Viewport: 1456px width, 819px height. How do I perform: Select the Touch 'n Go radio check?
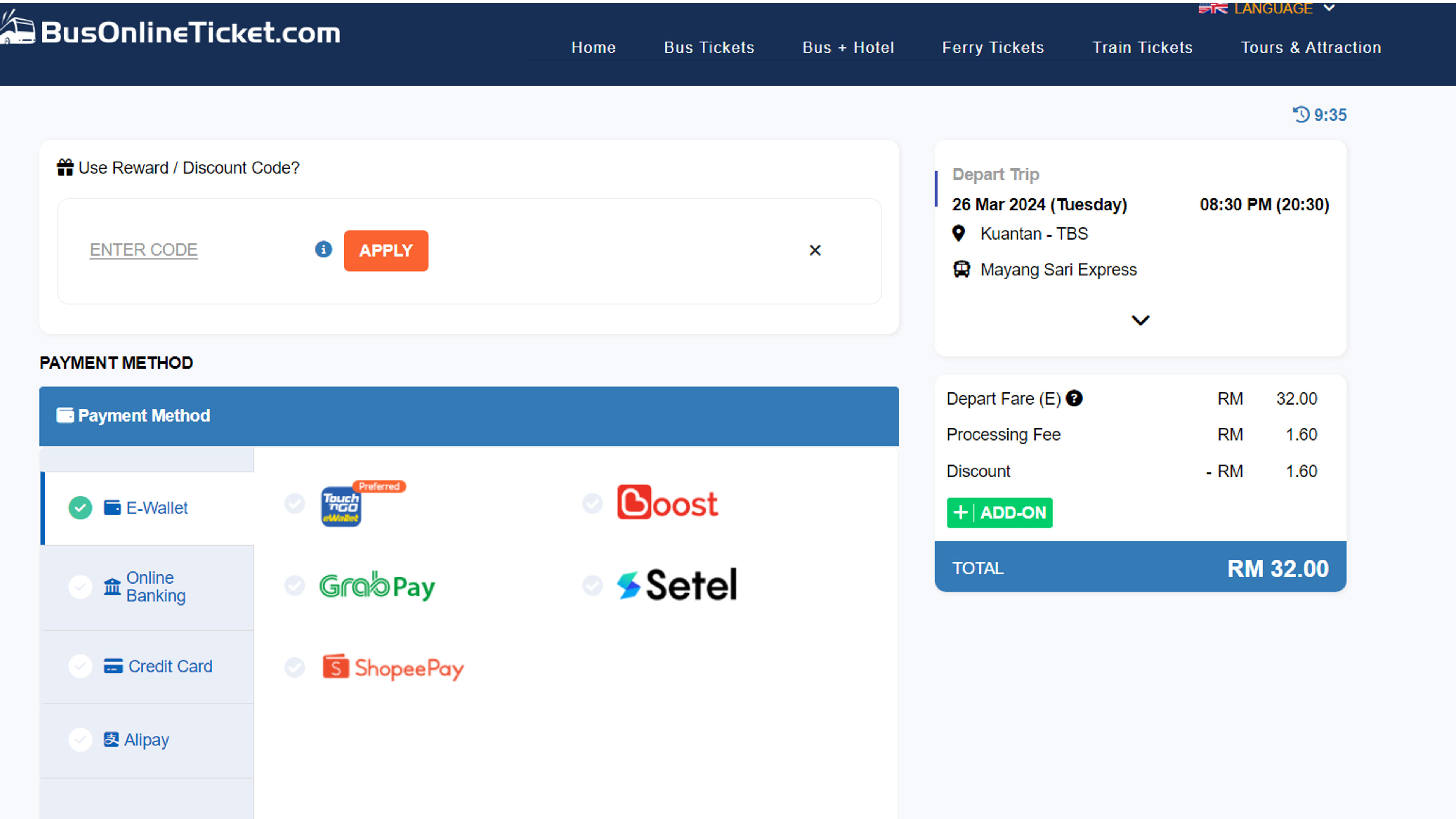click(295, 503)
